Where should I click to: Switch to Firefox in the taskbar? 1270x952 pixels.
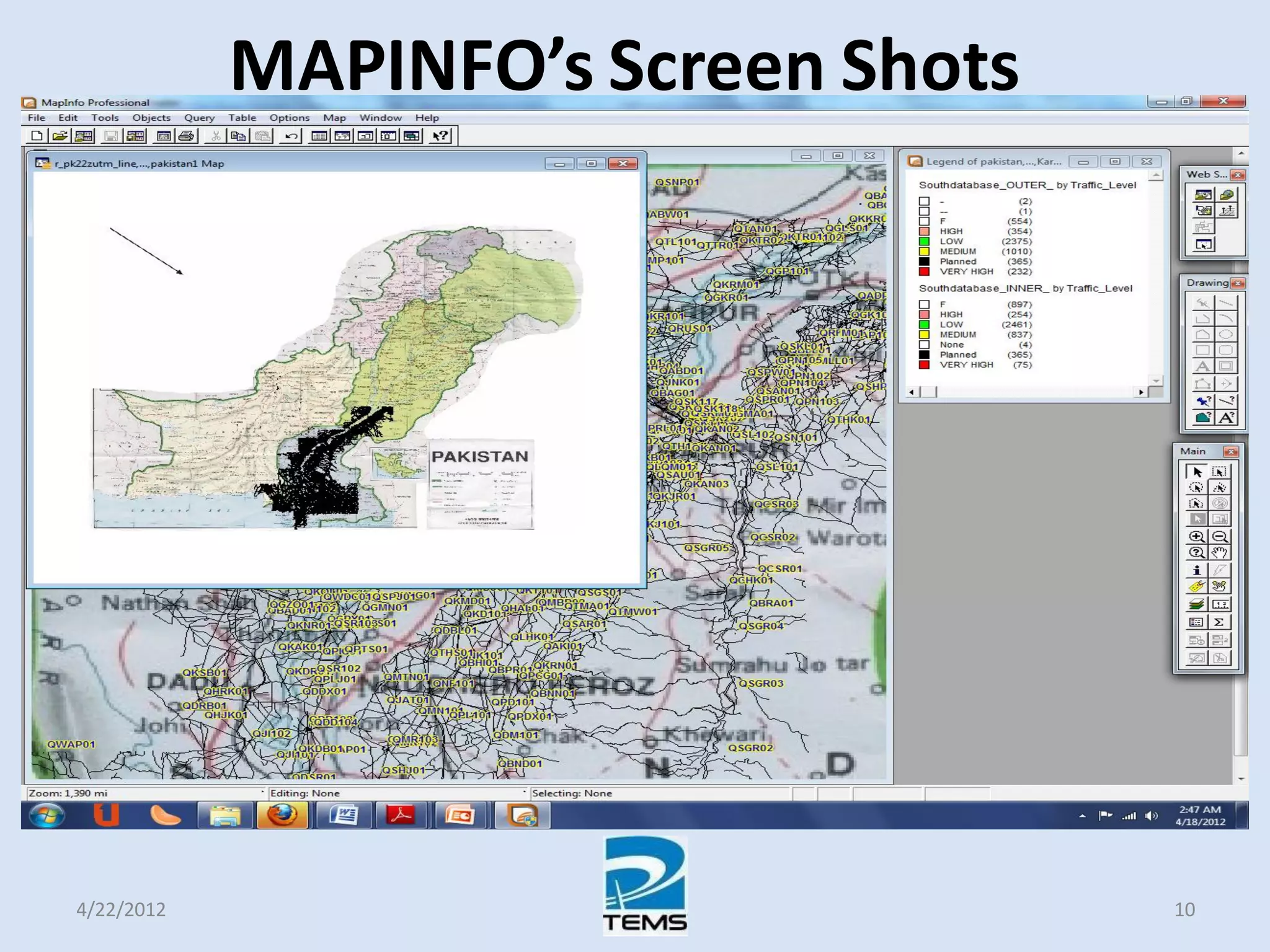282,815
